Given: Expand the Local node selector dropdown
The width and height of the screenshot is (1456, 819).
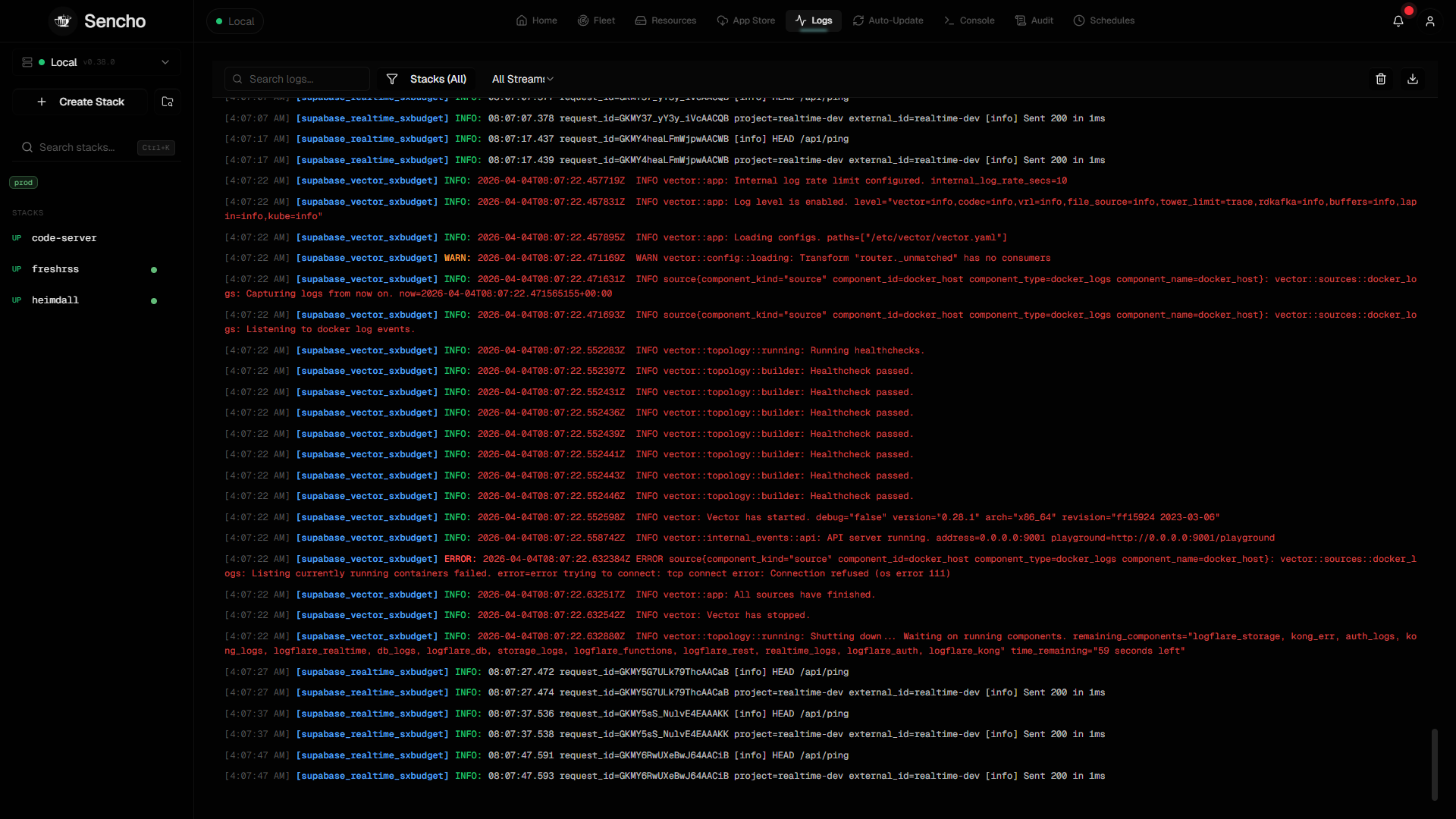Looking at the screenshot, I should pos(96,62).
